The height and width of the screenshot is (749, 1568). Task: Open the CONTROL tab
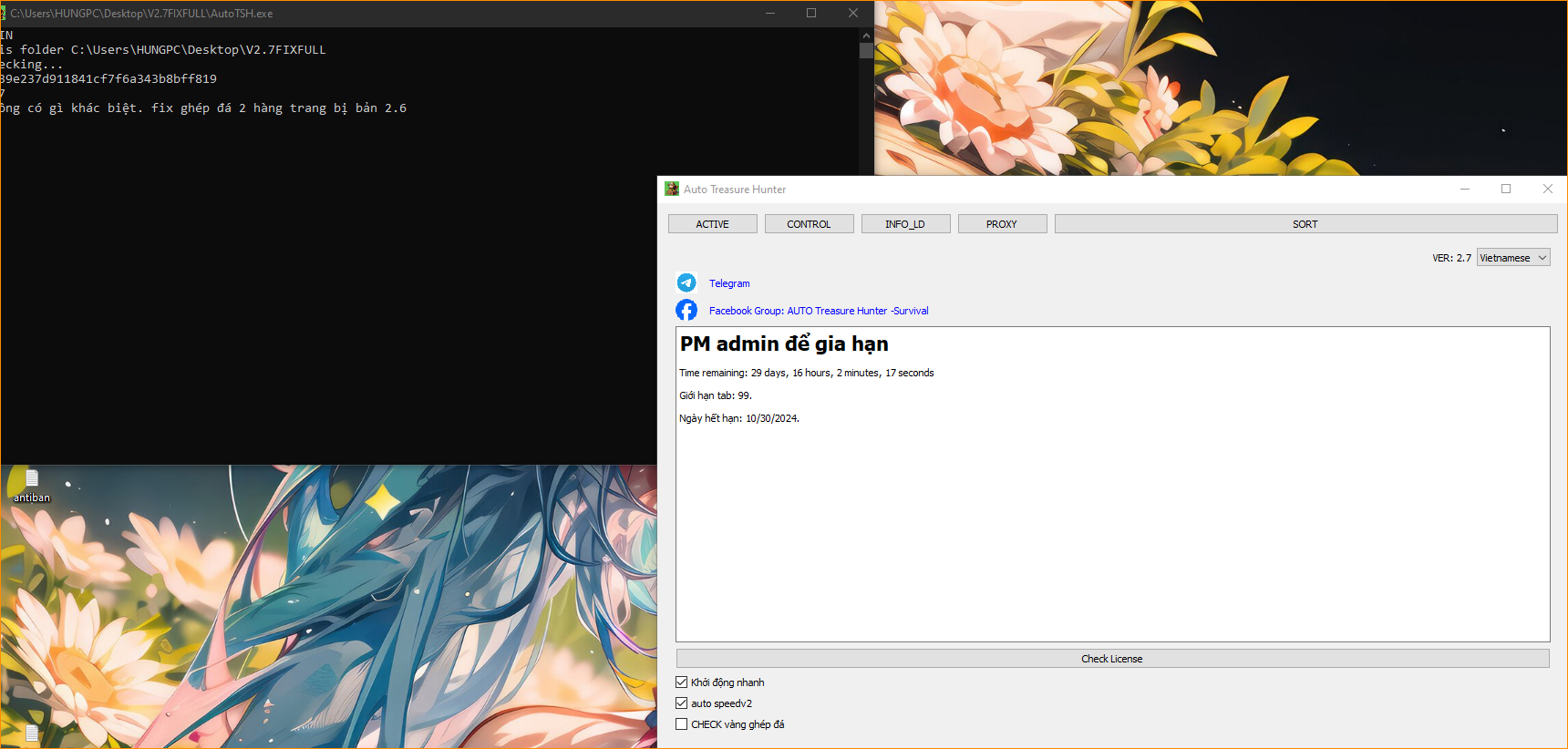809,224
